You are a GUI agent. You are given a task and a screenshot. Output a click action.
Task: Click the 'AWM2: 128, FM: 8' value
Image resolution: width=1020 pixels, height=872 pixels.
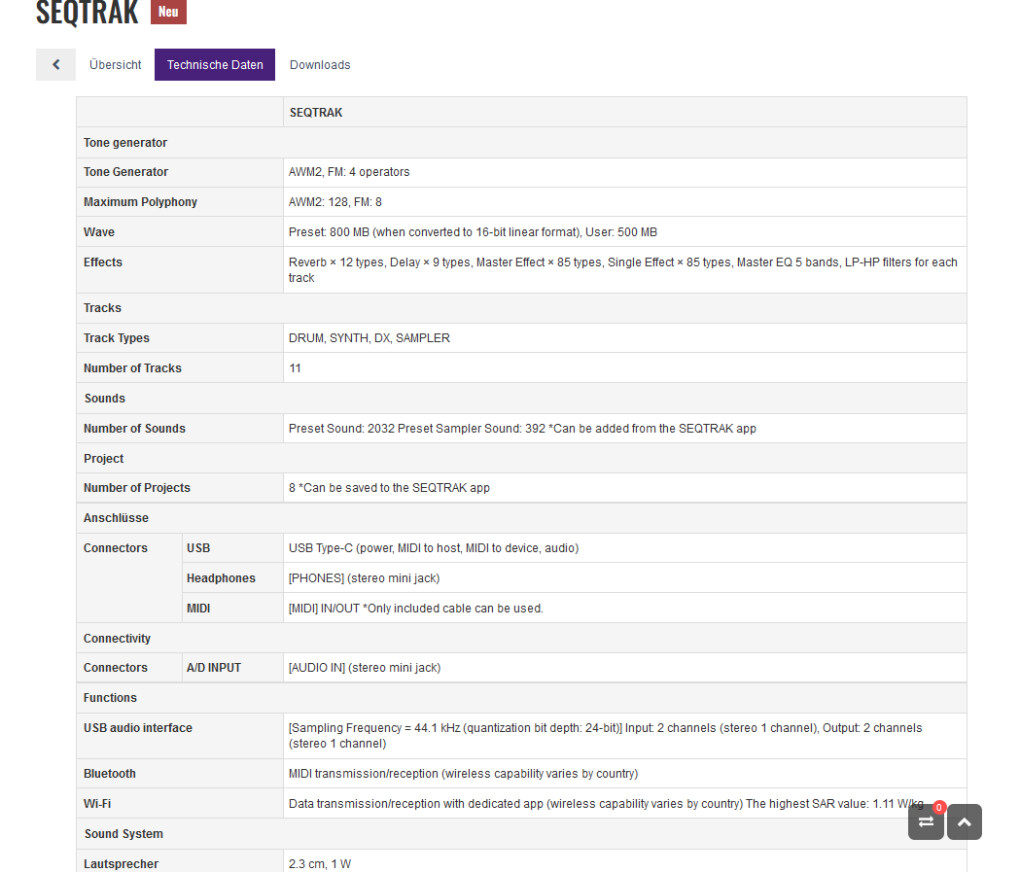(x=335, y=202)
